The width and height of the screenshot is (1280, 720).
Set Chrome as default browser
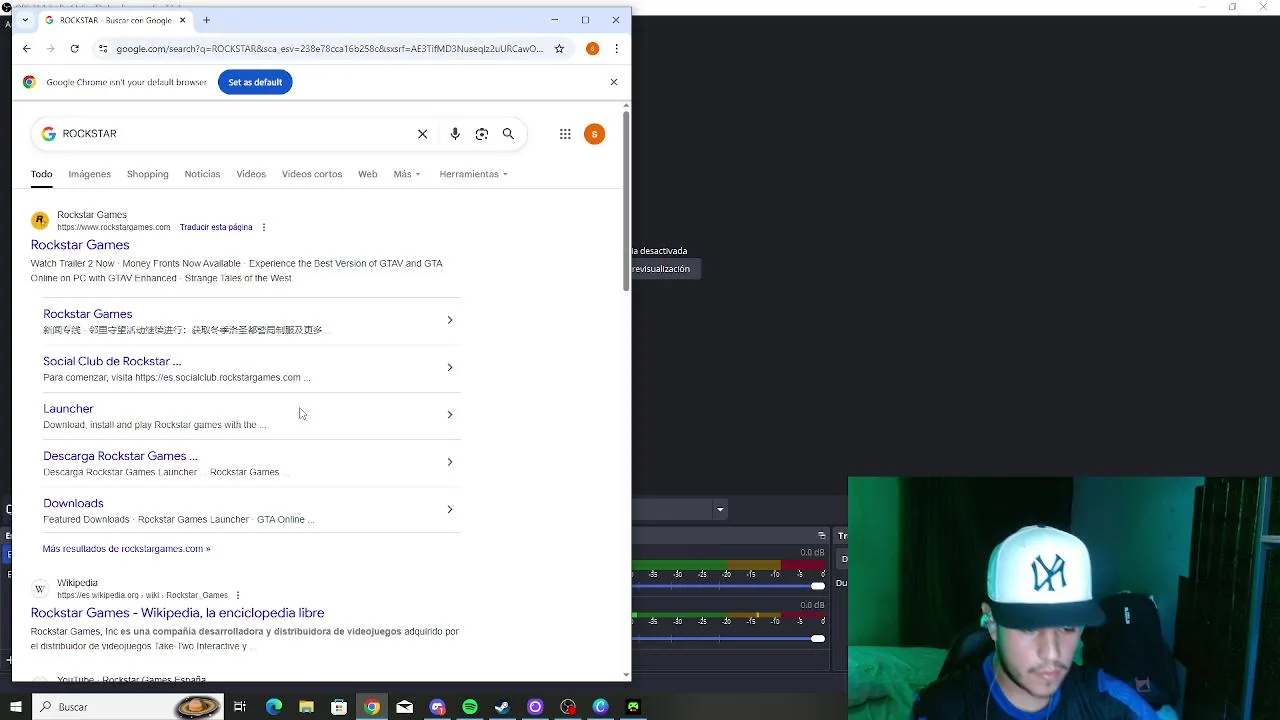coord(255,82)
